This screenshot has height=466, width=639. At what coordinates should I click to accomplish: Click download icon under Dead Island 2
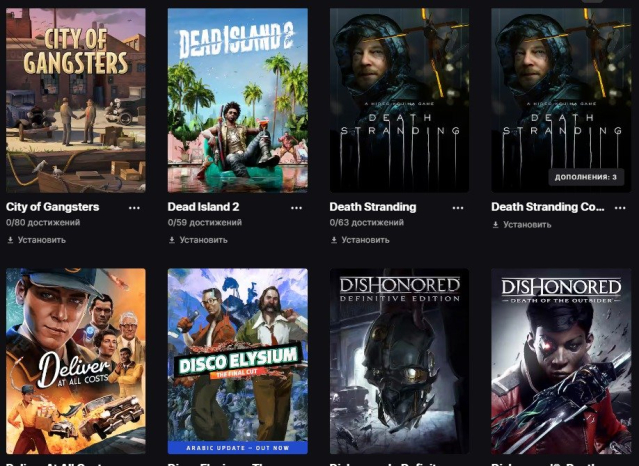[x=172, y=240]
